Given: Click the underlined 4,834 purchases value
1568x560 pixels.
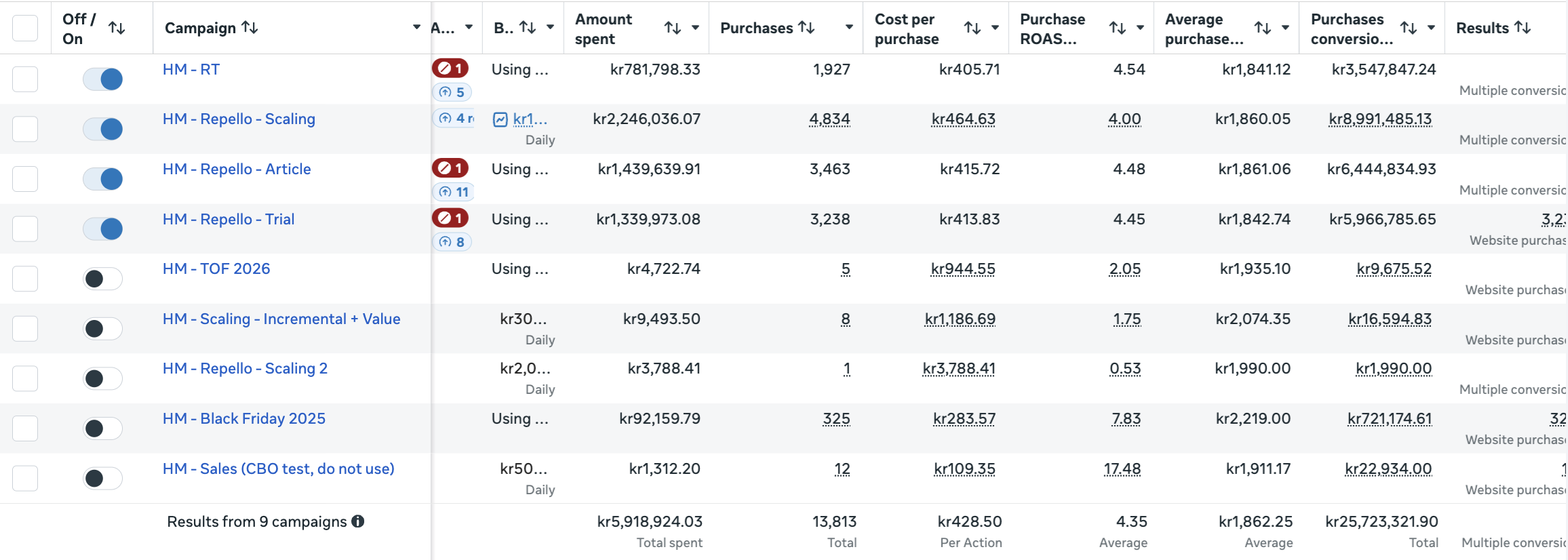Looking at the screenshot, I should pos(829,119).
